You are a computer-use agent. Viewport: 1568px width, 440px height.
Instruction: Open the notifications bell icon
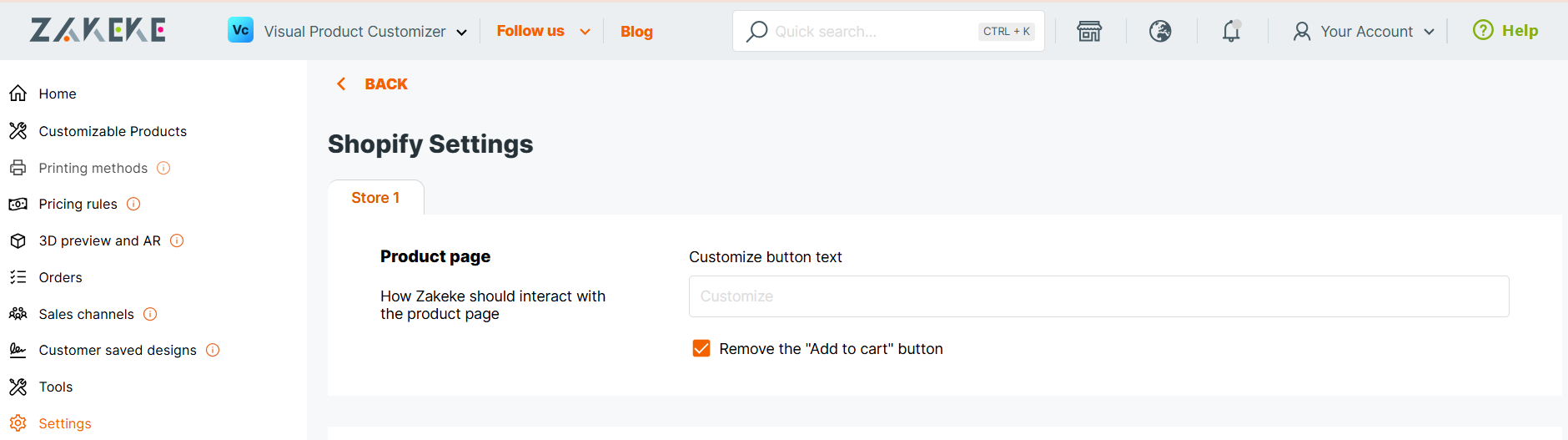[x=1231, y=31]
